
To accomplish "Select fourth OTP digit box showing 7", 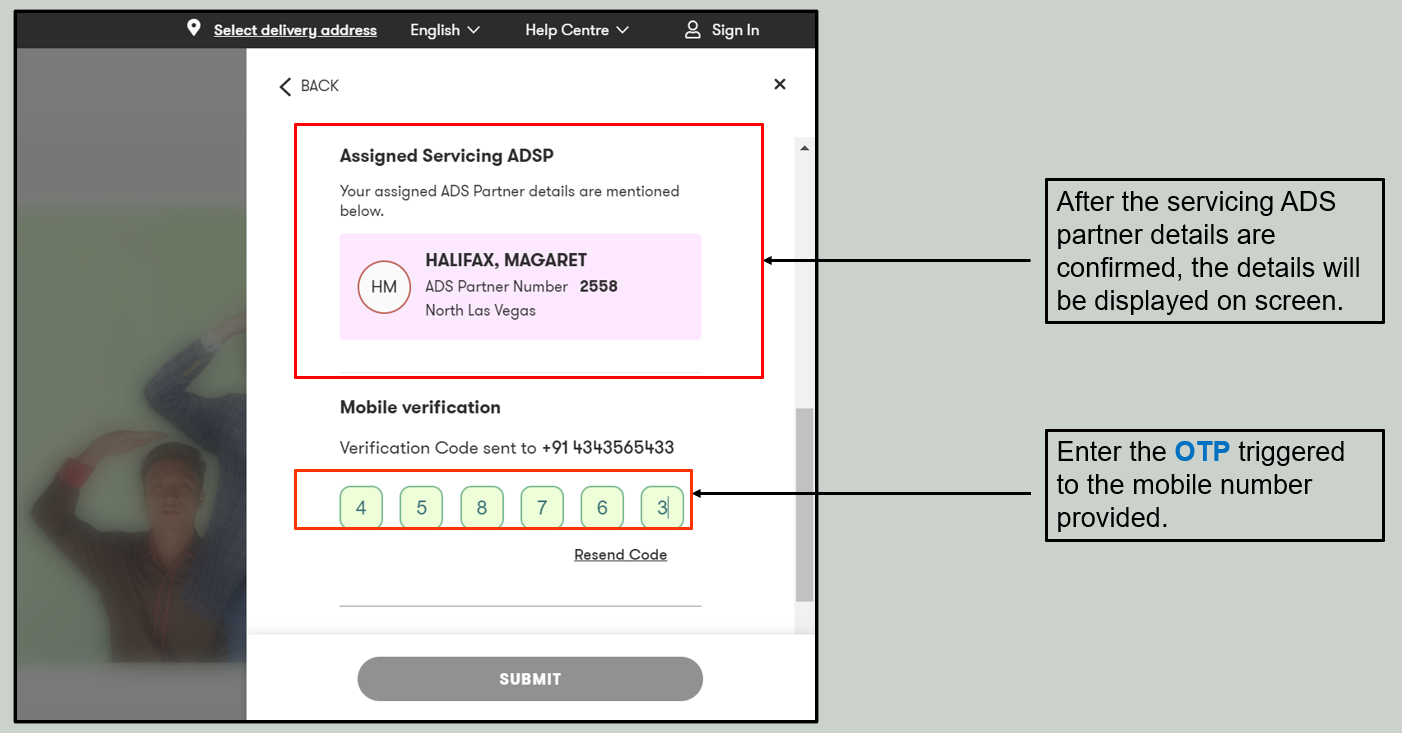I will click(x=542, y=508).
